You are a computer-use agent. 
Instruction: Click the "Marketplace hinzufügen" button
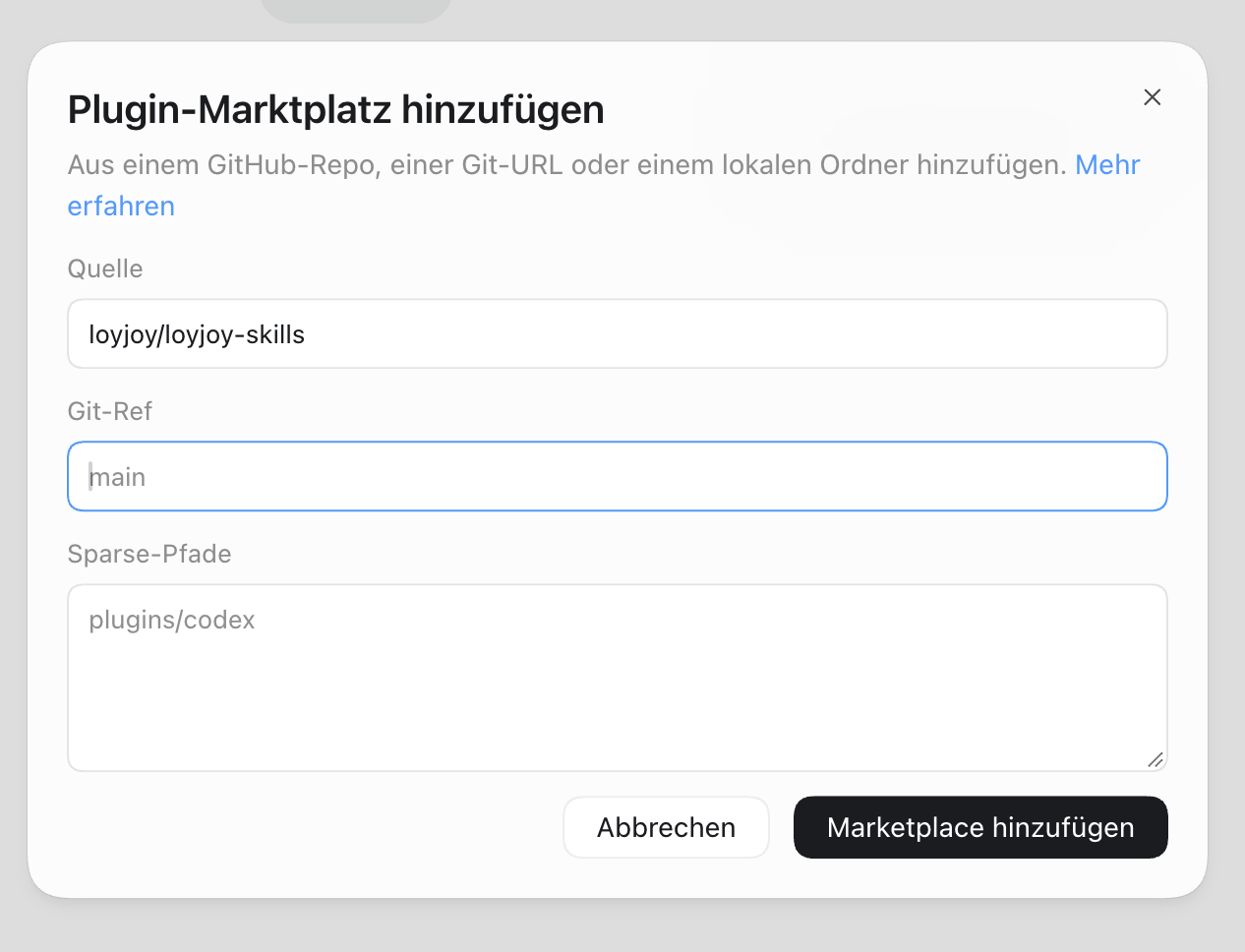(980, 828)
